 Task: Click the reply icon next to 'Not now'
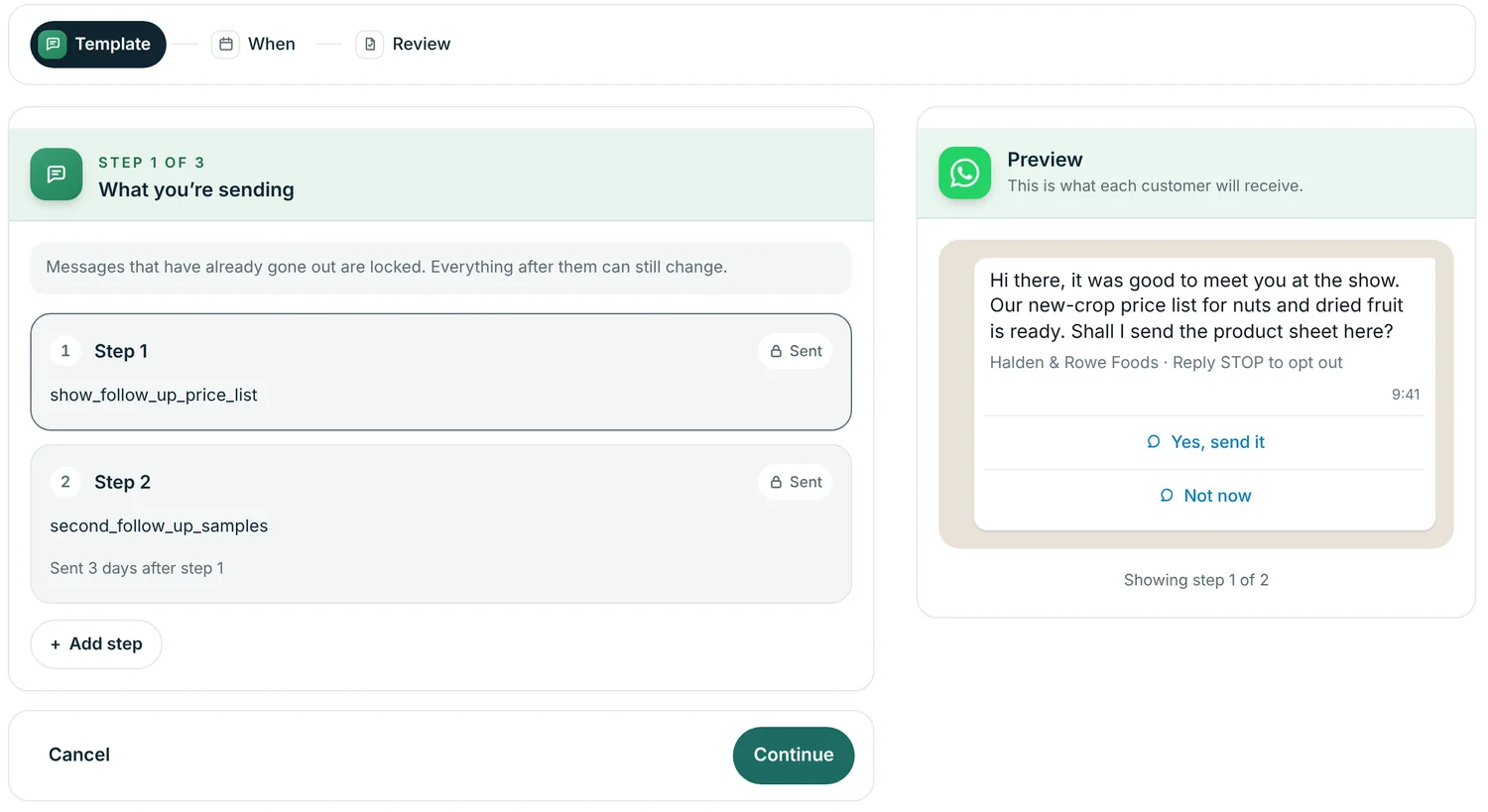point(1167,496)
